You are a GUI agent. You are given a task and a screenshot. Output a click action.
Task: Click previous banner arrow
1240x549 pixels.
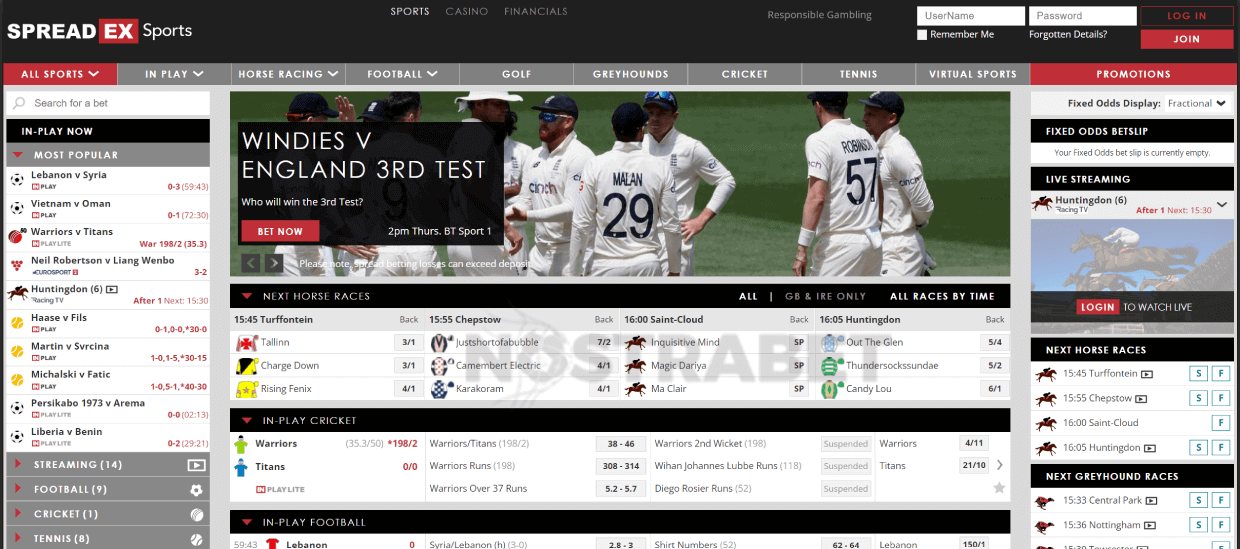(251, 263)
